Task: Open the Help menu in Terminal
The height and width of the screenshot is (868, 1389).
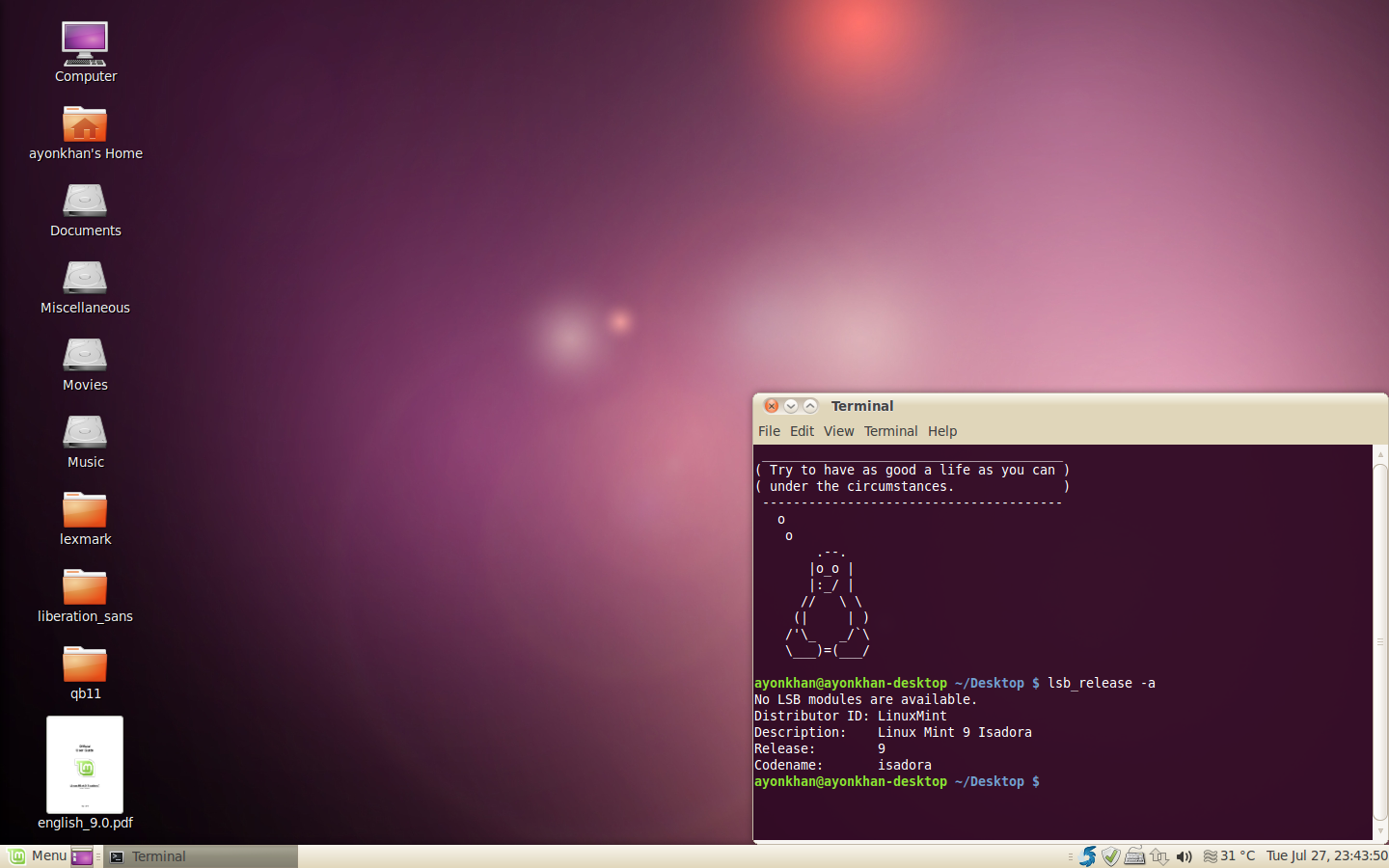Action: [x=942, y=431]
